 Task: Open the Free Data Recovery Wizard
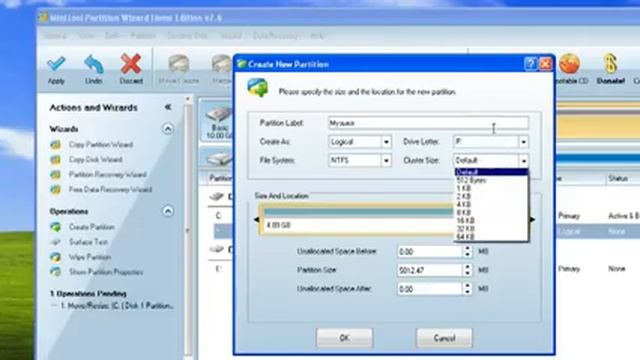[110, 189]
